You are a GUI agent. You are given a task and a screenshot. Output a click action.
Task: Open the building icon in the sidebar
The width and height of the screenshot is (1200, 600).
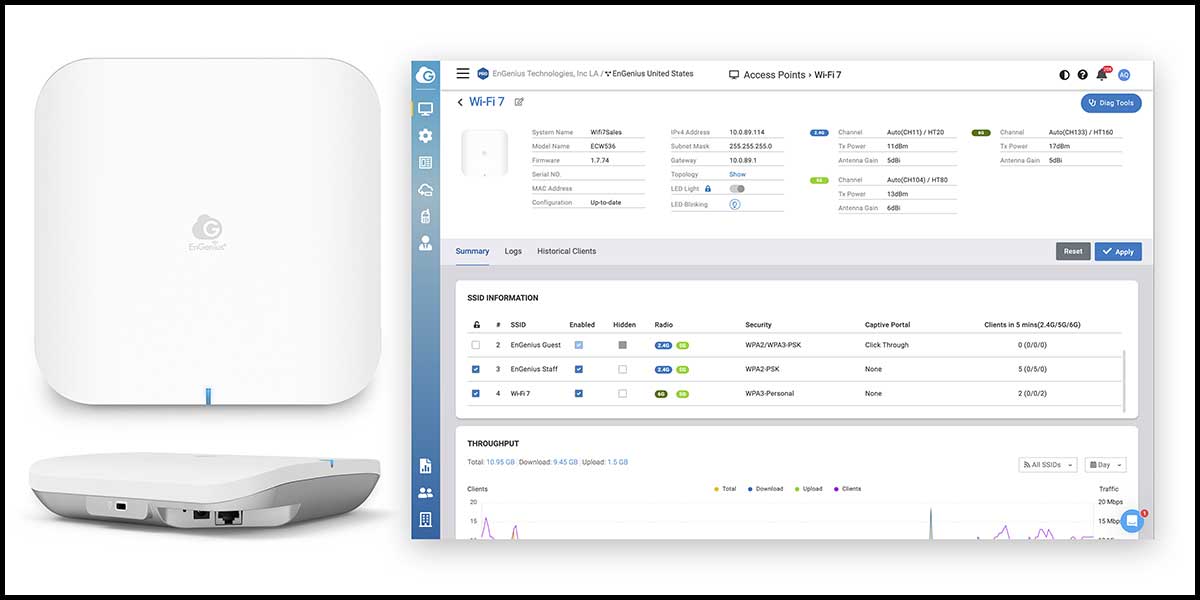425,519
